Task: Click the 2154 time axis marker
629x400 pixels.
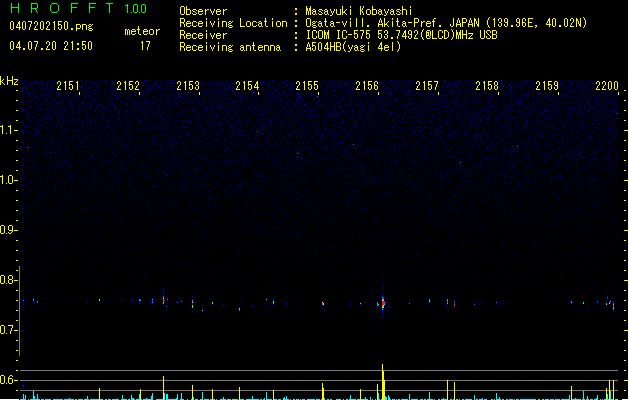Action: 247,86
